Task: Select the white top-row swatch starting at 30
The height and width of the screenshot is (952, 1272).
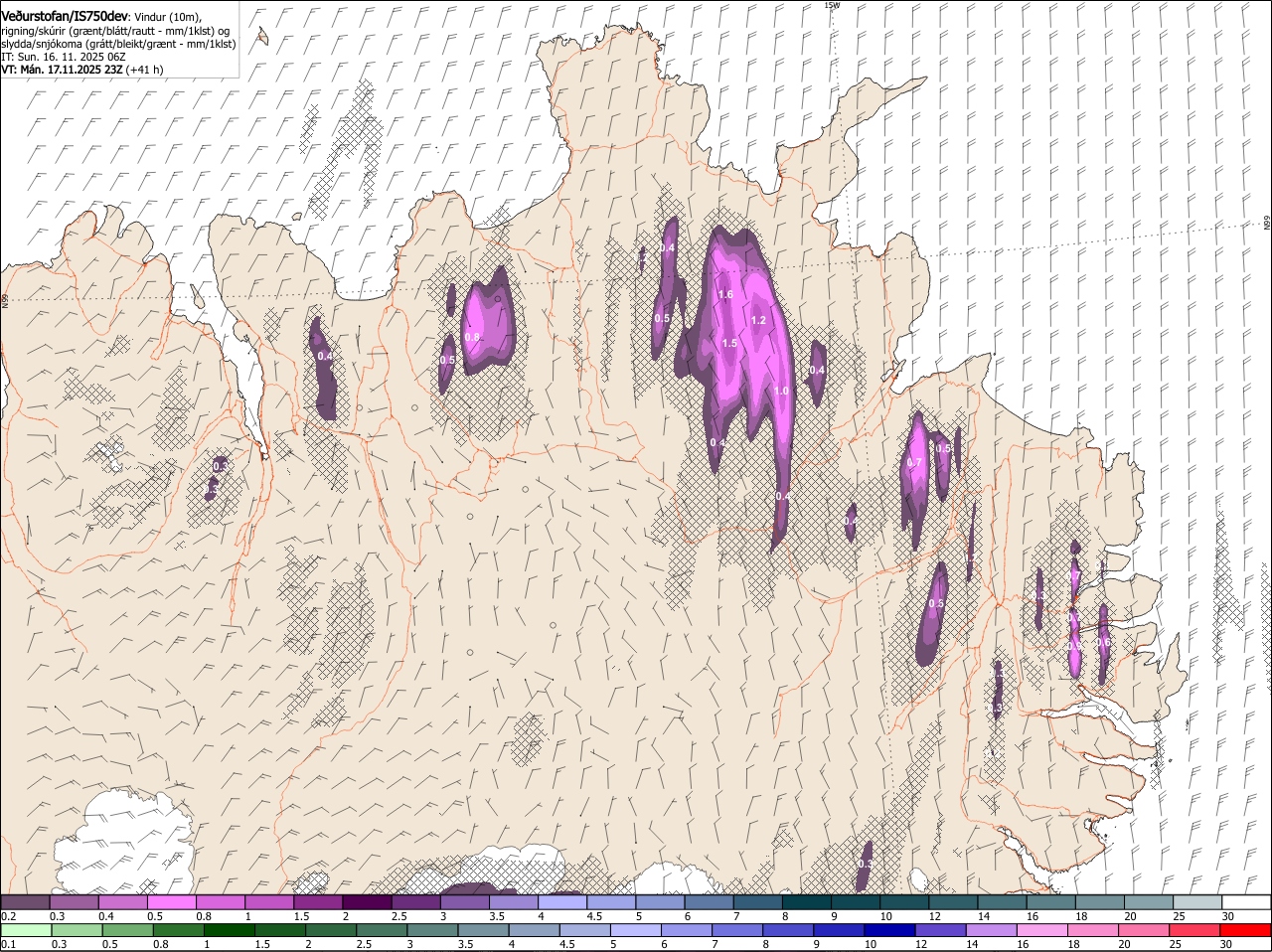Action: tap(1246, 901)
